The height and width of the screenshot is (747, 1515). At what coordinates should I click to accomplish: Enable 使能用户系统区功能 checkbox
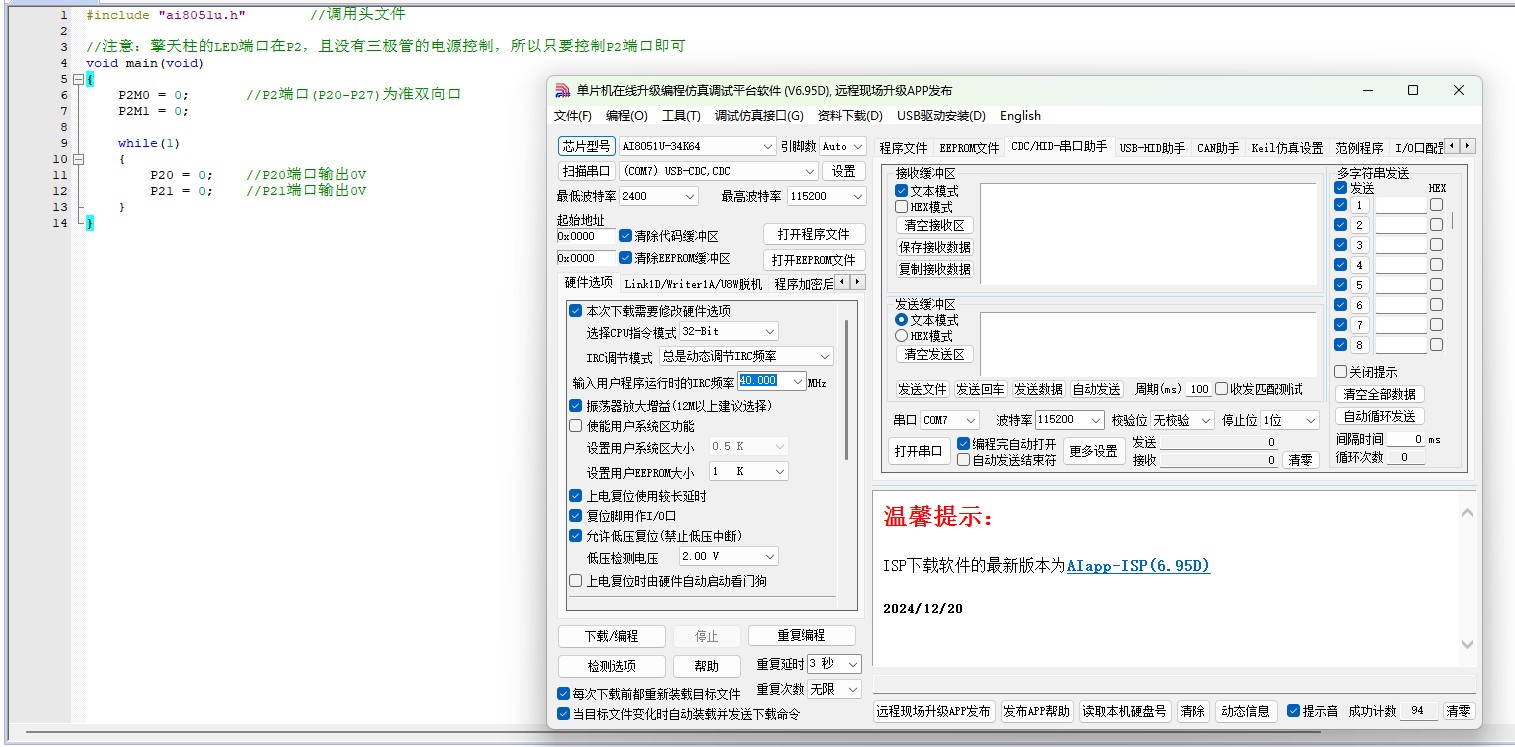[576, 426]
